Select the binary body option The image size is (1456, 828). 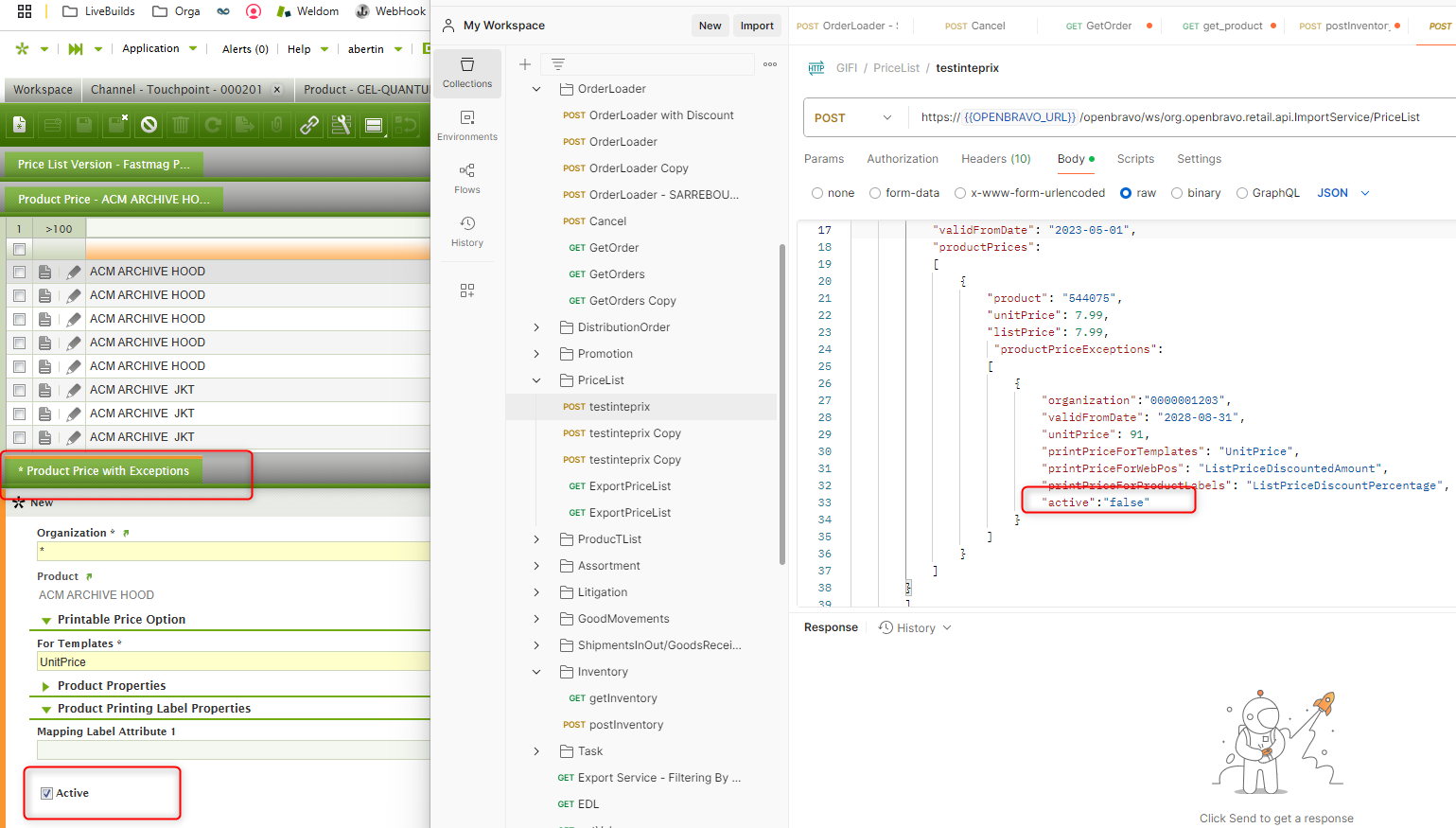point(1177,193)
